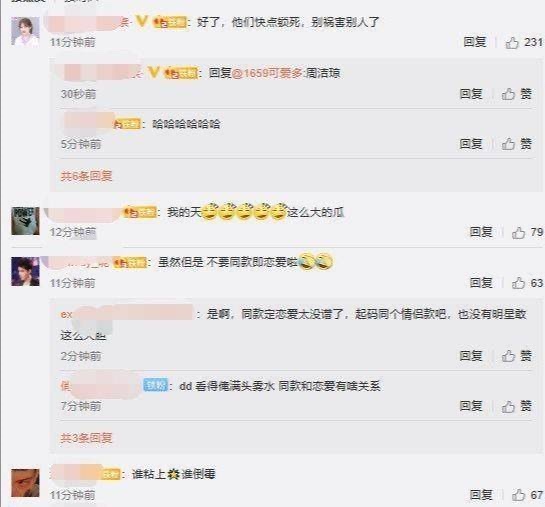Image resolution: width=545 pixels, height=507 pixels.
Task: Reply to the 我的天 这么大的瓜 comment
Action: [481, 232]
